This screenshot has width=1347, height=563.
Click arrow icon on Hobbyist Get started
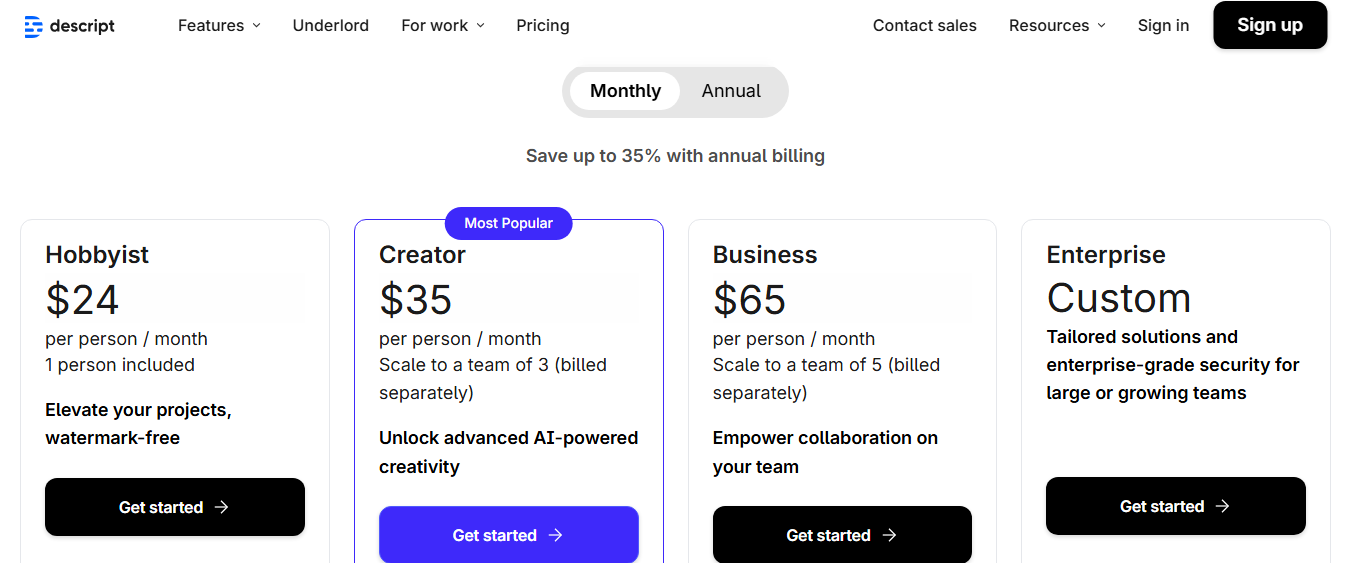point(222,507)
